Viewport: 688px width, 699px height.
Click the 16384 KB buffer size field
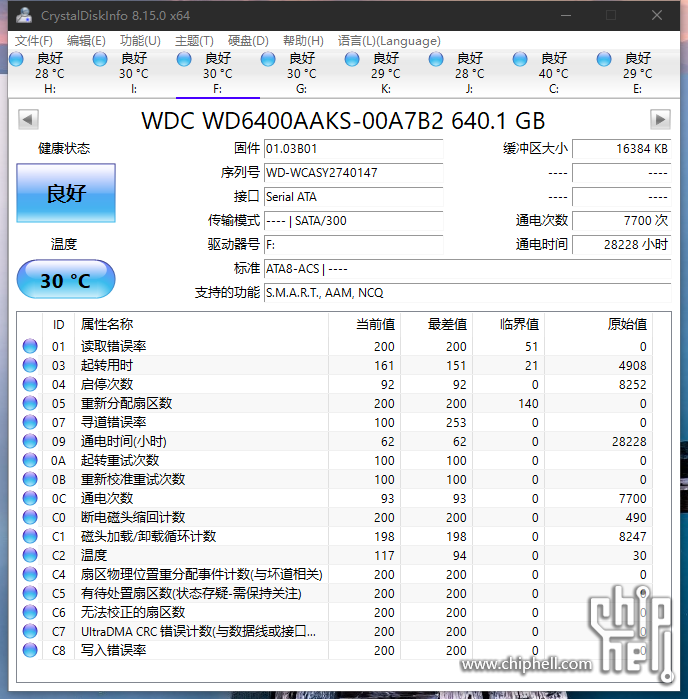click(622, 149)
